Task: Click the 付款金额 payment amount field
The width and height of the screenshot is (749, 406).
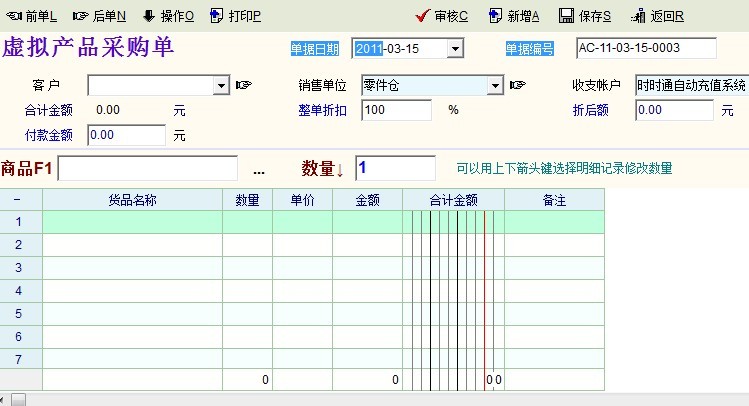Action: pos(126,134)
